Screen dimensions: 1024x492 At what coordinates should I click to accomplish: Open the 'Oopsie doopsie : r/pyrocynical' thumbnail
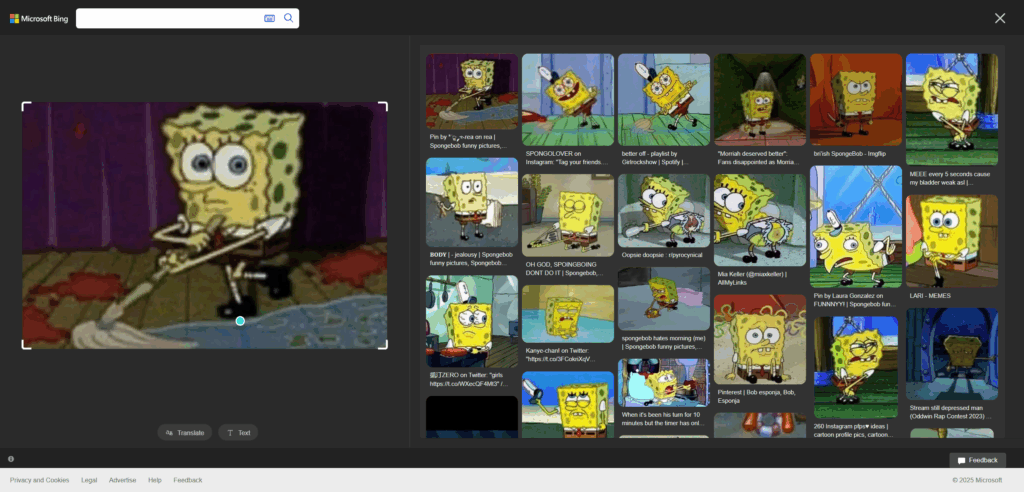point(664,210)
